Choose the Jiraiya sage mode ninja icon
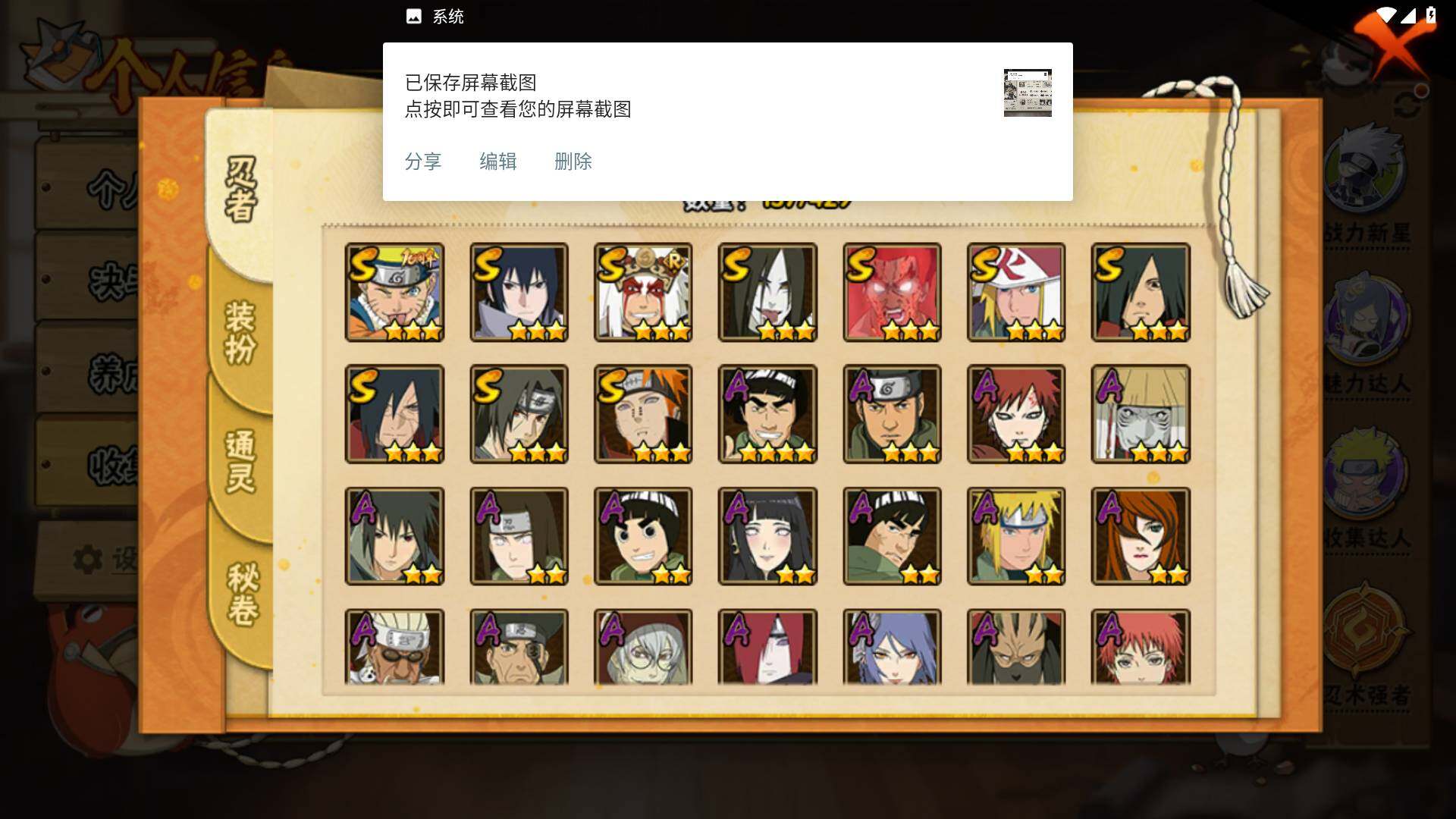 click(x=643, y=293)
